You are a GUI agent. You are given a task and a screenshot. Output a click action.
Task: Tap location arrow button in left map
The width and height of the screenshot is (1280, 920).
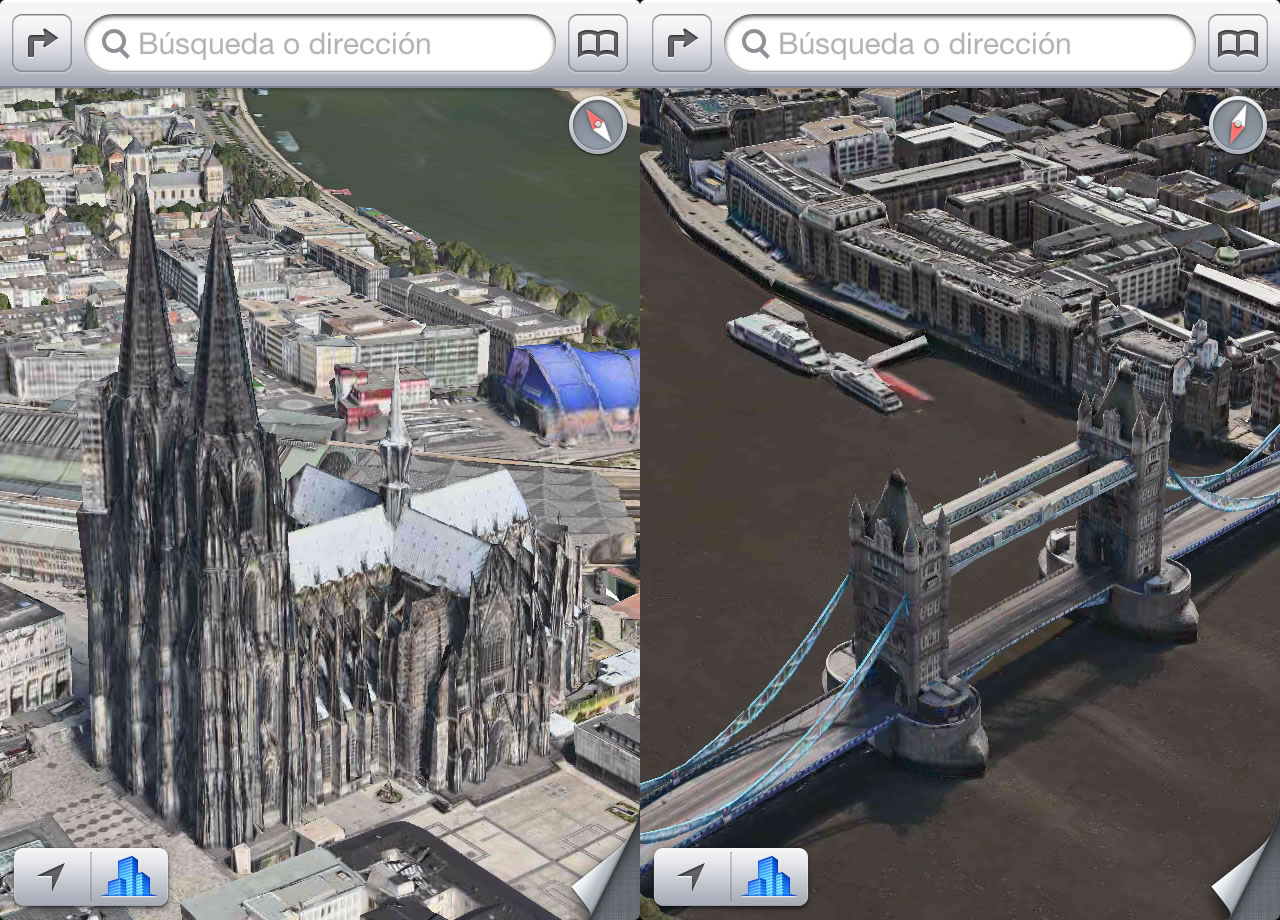[x=52, y=877]
